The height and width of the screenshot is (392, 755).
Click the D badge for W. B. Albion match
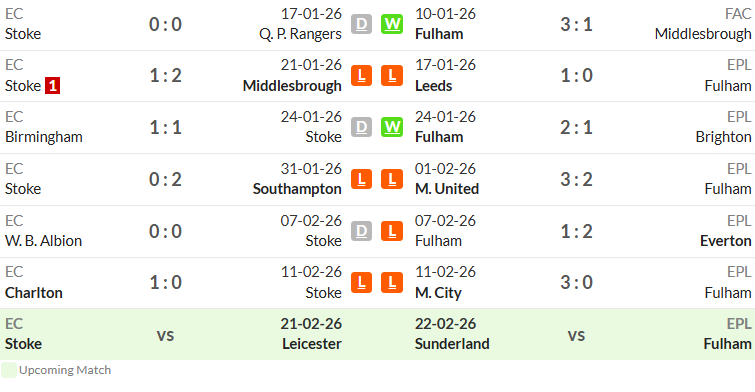click(x=362, y=231)
